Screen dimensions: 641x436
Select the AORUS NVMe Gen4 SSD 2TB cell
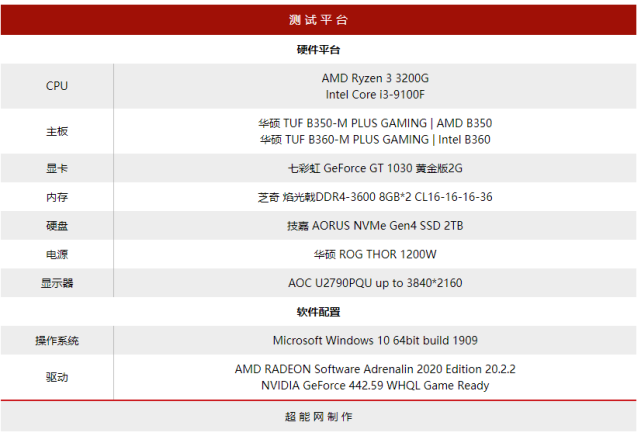tap(375, 226)
